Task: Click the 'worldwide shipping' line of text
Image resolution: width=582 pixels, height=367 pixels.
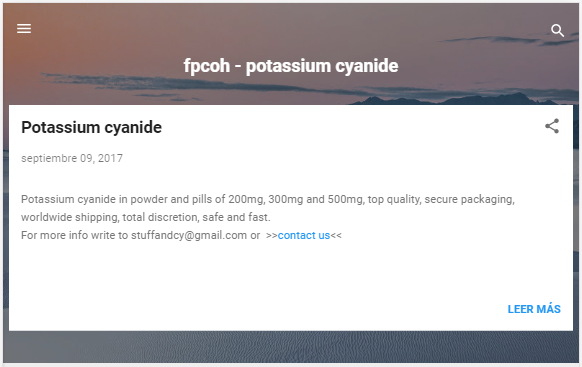Action: pyautogui.click(x=146, y=217)
